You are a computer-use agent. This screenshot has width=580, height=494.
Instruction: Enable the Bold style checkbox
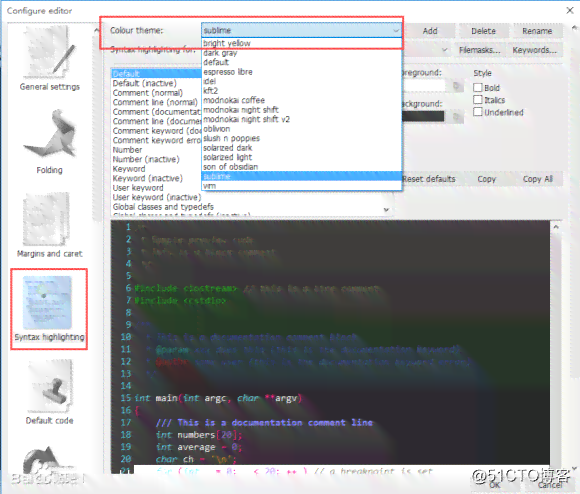coord(478,88)
